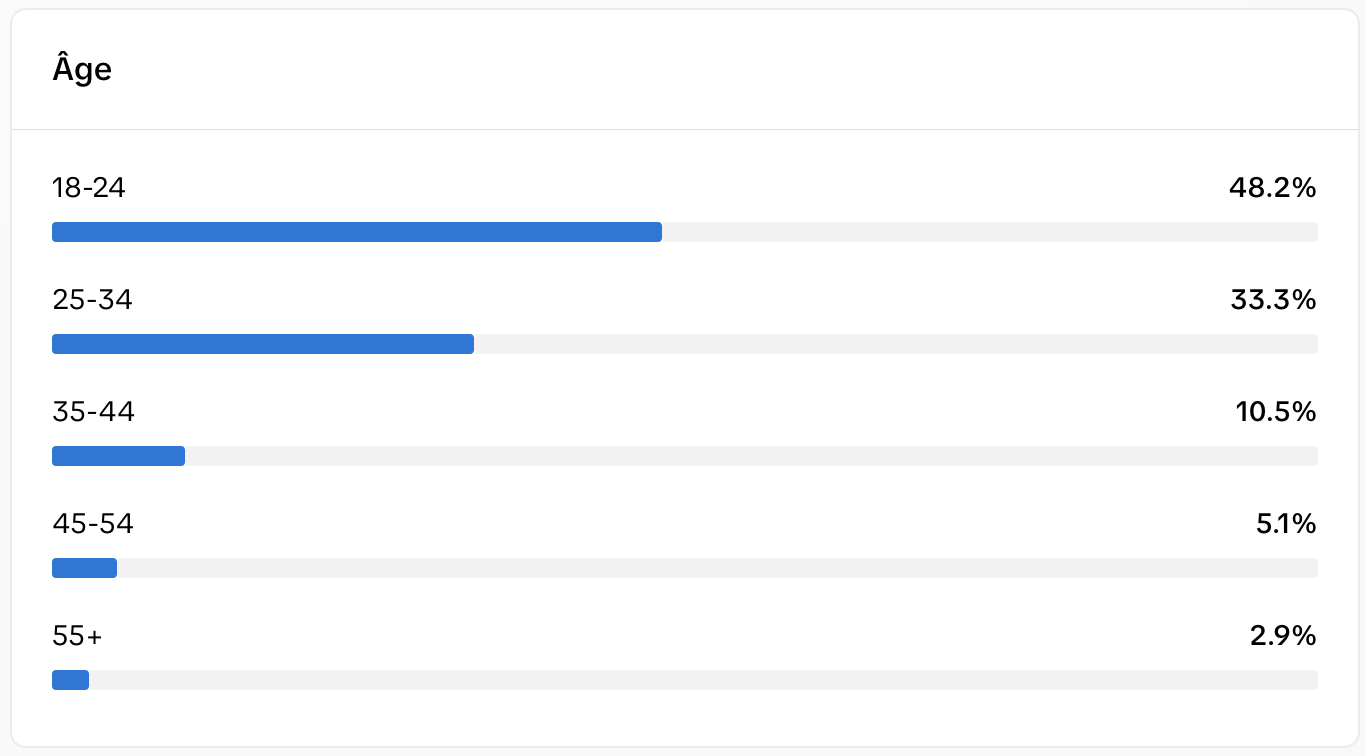
Task: Click the gray track of the 55+ bar
Action: pos(703,680)
